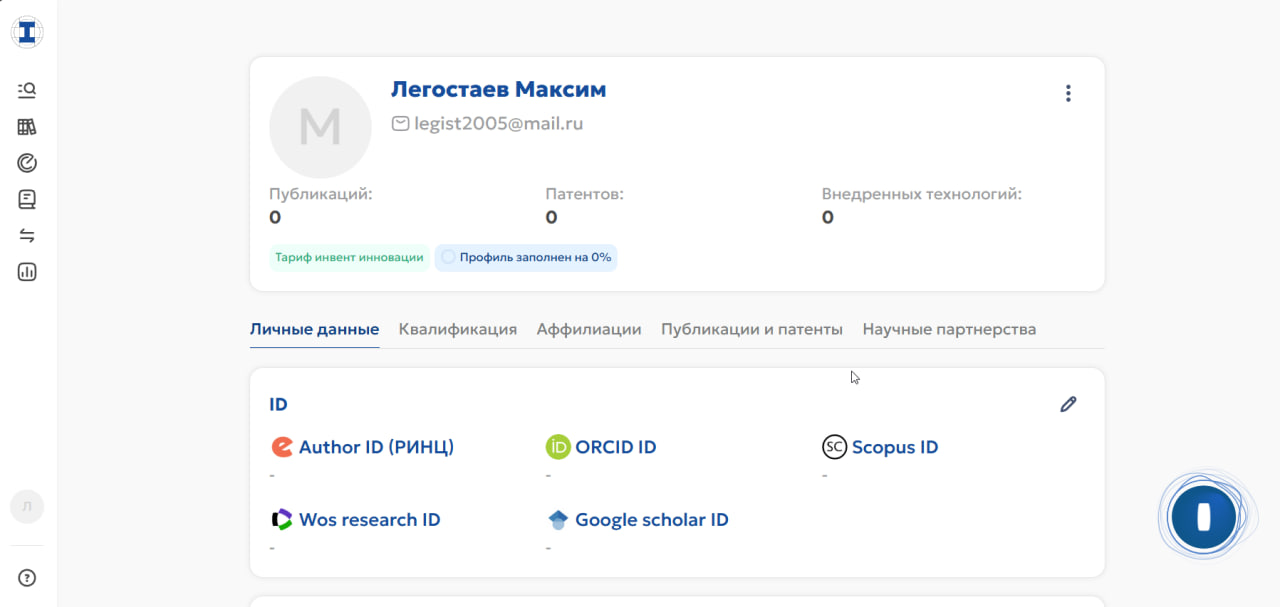Click the site logo at top left

27,32
